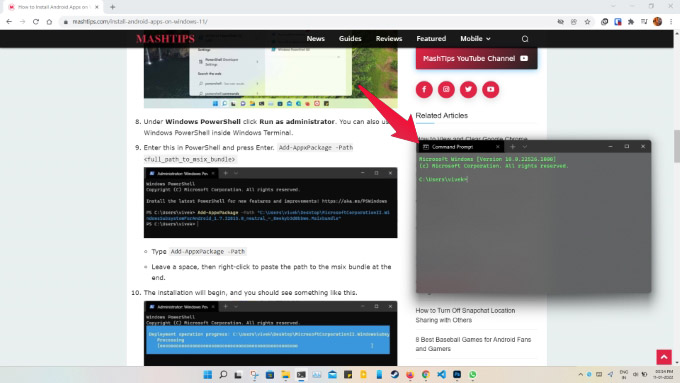Screen dimensions: 680x383
Task: Reload the MashTips page
Action: click(x=36, y=21)
